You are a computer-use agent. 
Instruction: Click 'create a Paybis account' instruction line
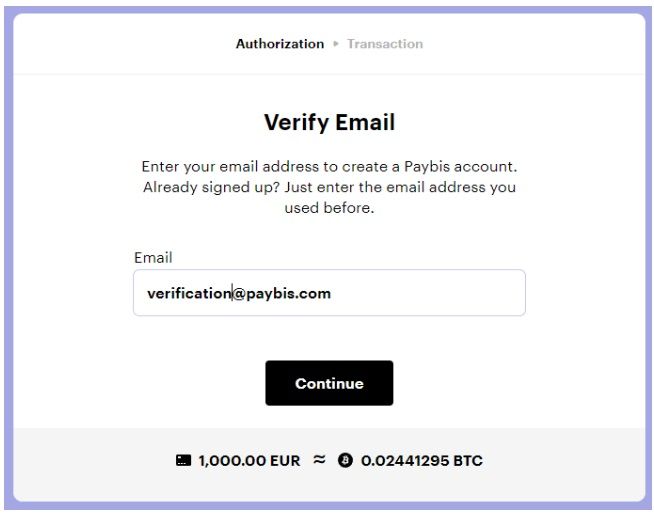coord(329,166)
